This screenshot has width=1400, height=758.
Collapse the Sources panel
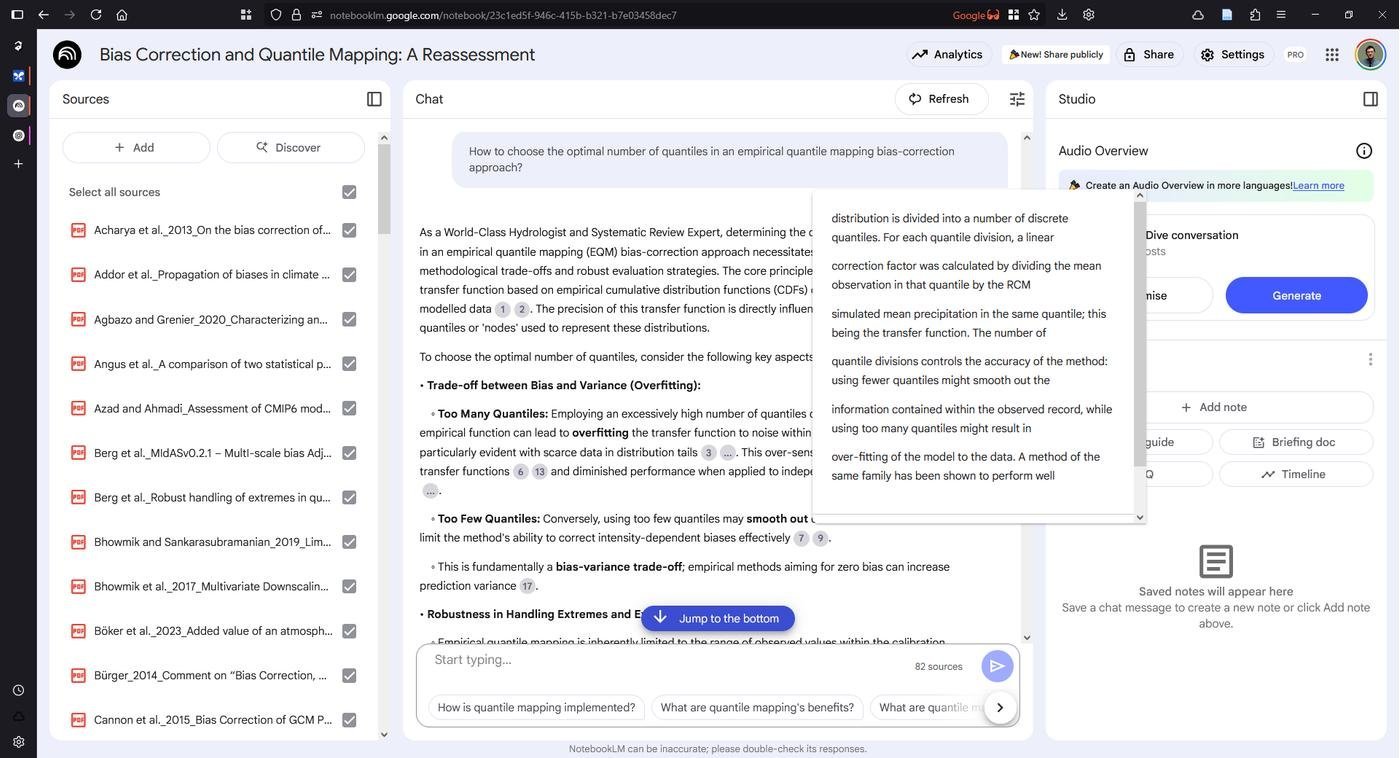374,99
